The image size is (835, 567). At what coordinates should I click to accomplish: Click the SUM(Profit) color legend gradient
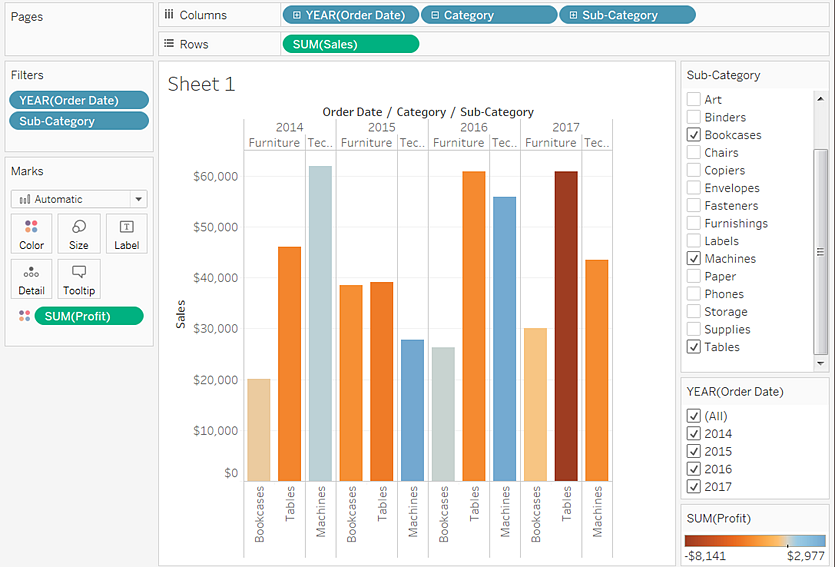click(754, 540)
